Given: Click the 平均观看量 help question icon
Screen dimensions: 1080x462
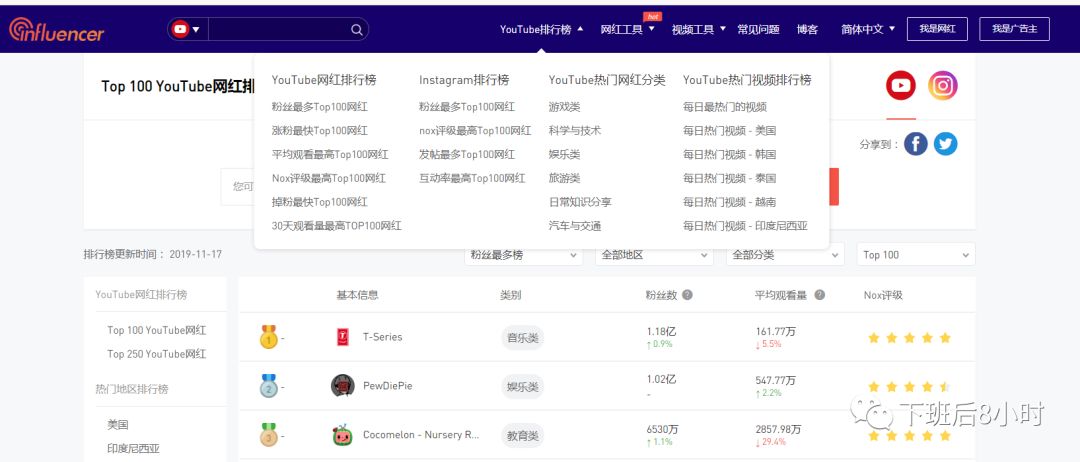Looking at the screenshot, I should [819, 295].
